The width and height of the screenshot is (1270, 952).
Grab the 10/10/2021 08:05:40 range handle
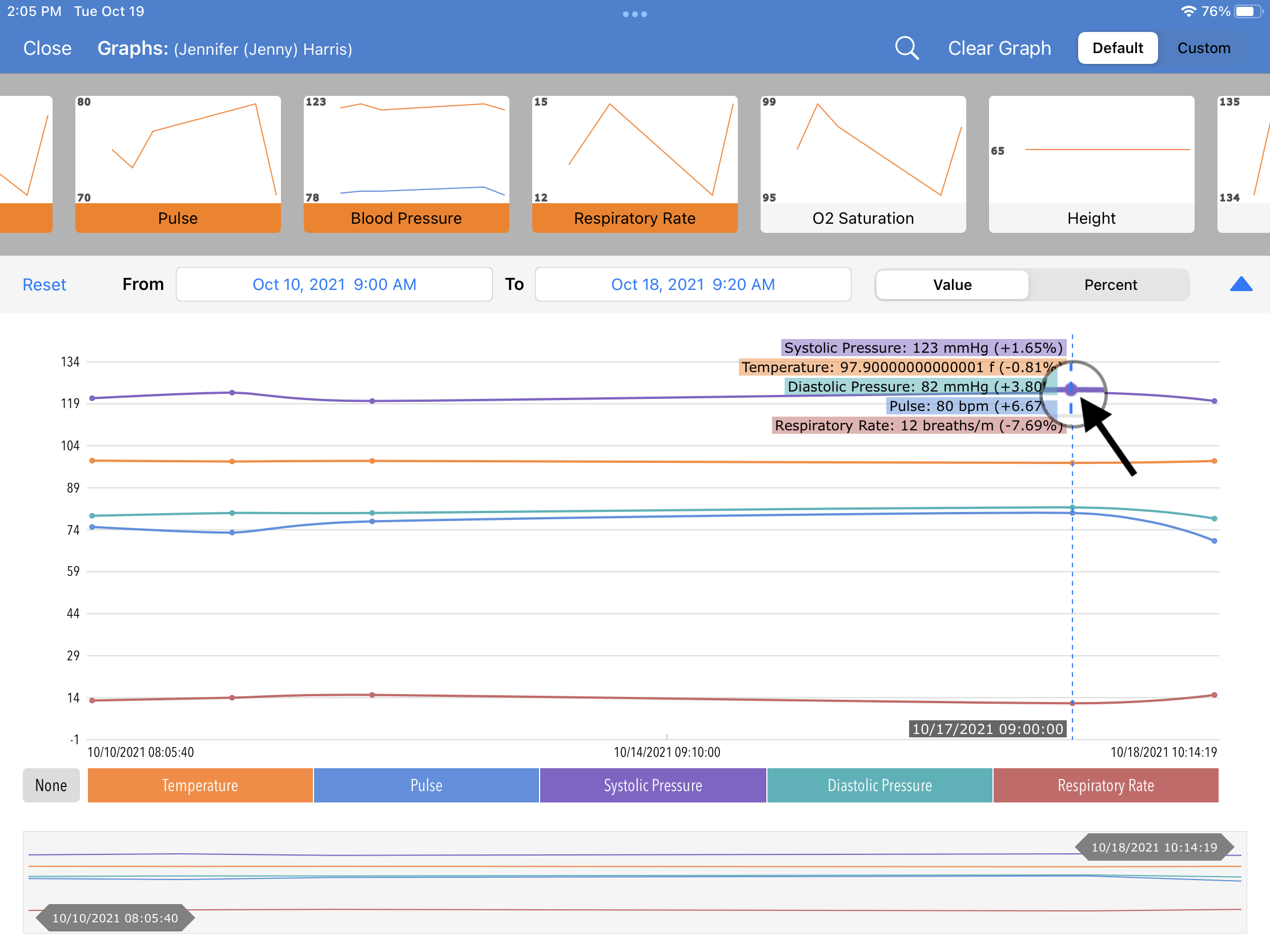coord(115,918)
